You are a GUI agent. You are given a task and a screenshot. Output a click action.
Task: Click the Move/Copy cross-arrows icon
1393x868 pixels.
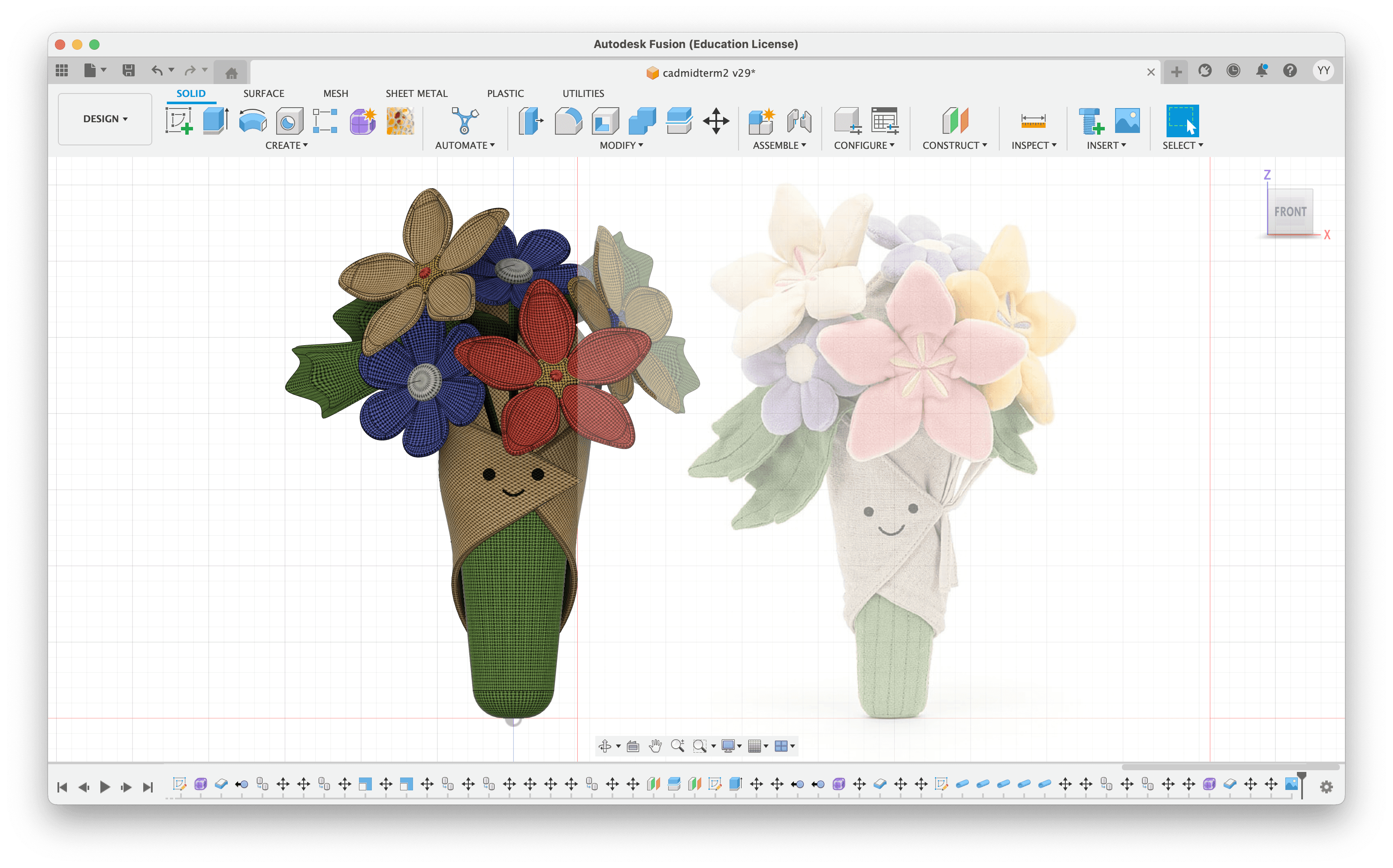(716, 121)
